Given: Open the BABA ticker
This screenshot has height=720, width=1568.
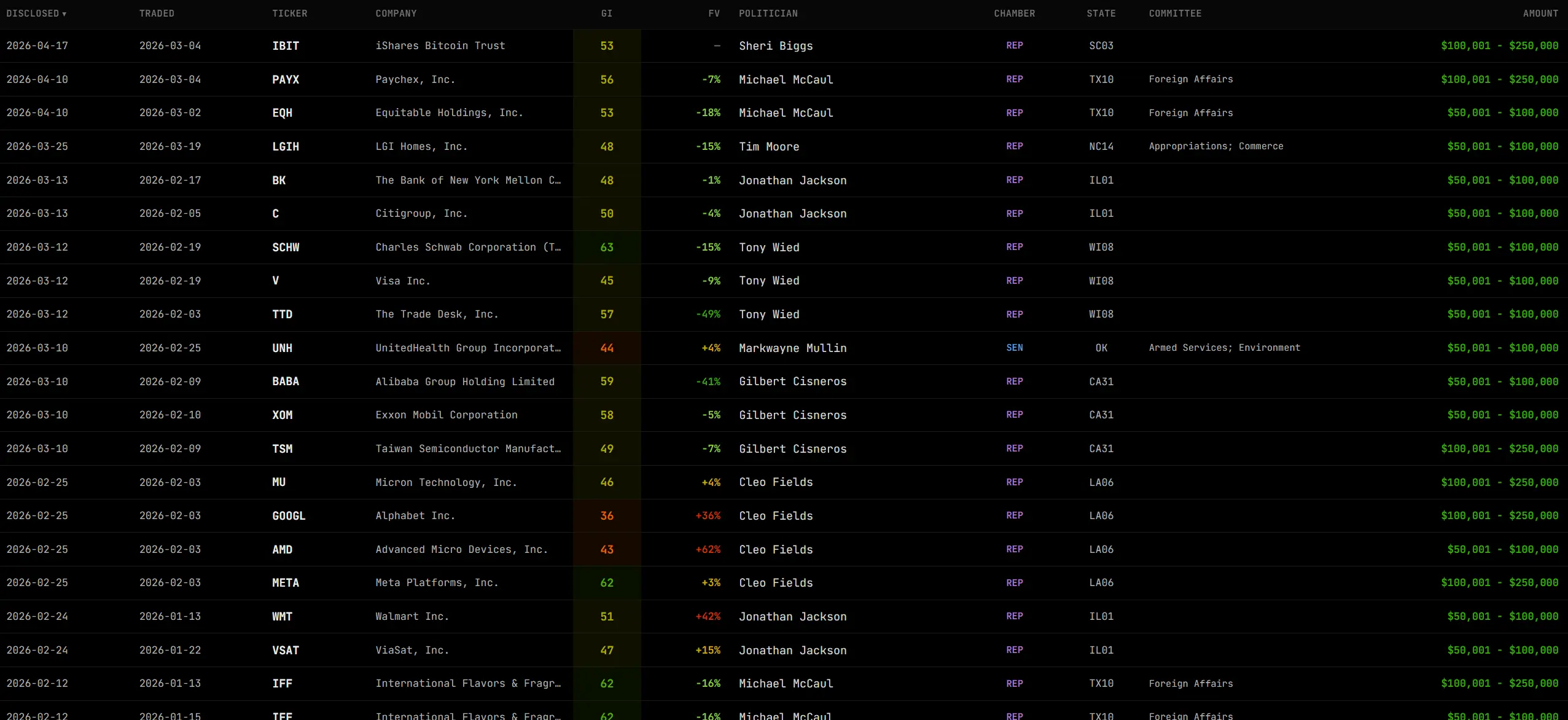Looking at the screenshot, I should 286,382.
